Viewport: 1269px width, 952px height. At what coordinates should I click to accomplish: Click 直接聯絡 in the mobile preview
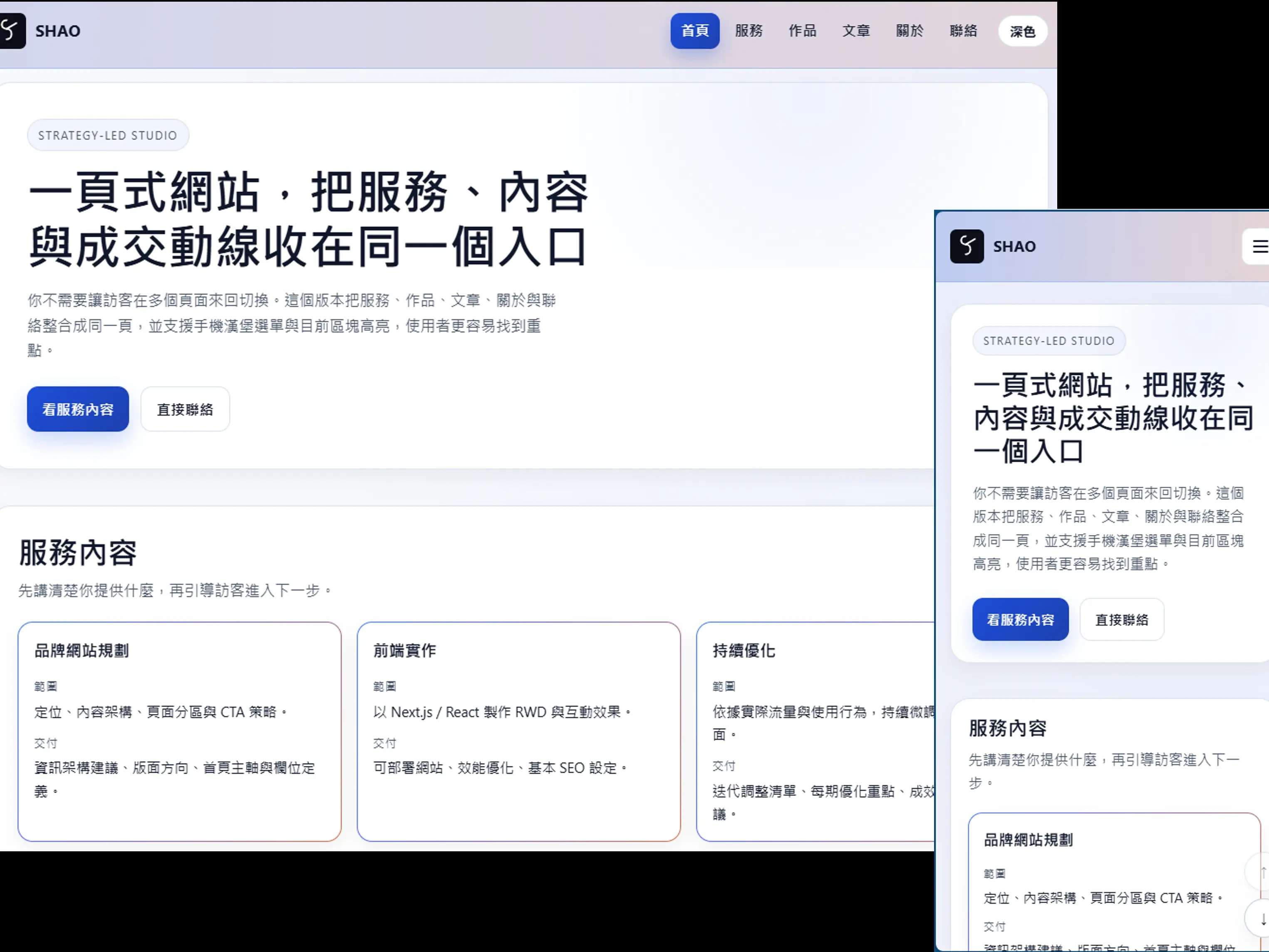(1122, 619)
